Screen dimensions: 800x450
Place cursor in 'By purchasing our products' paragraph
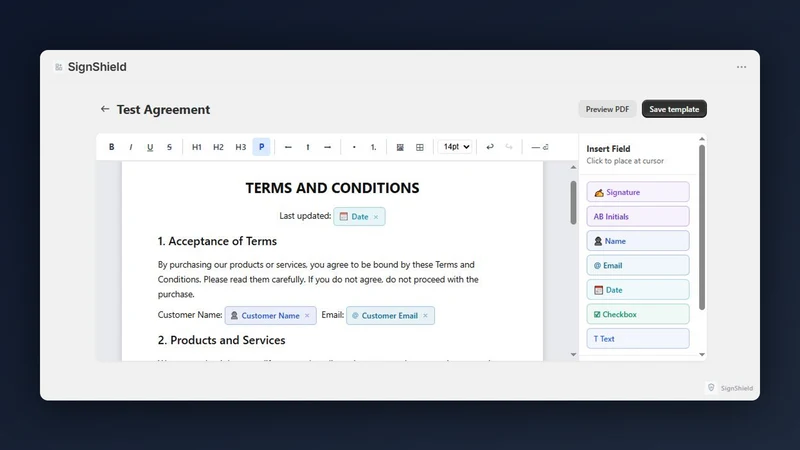click(318, 279)
